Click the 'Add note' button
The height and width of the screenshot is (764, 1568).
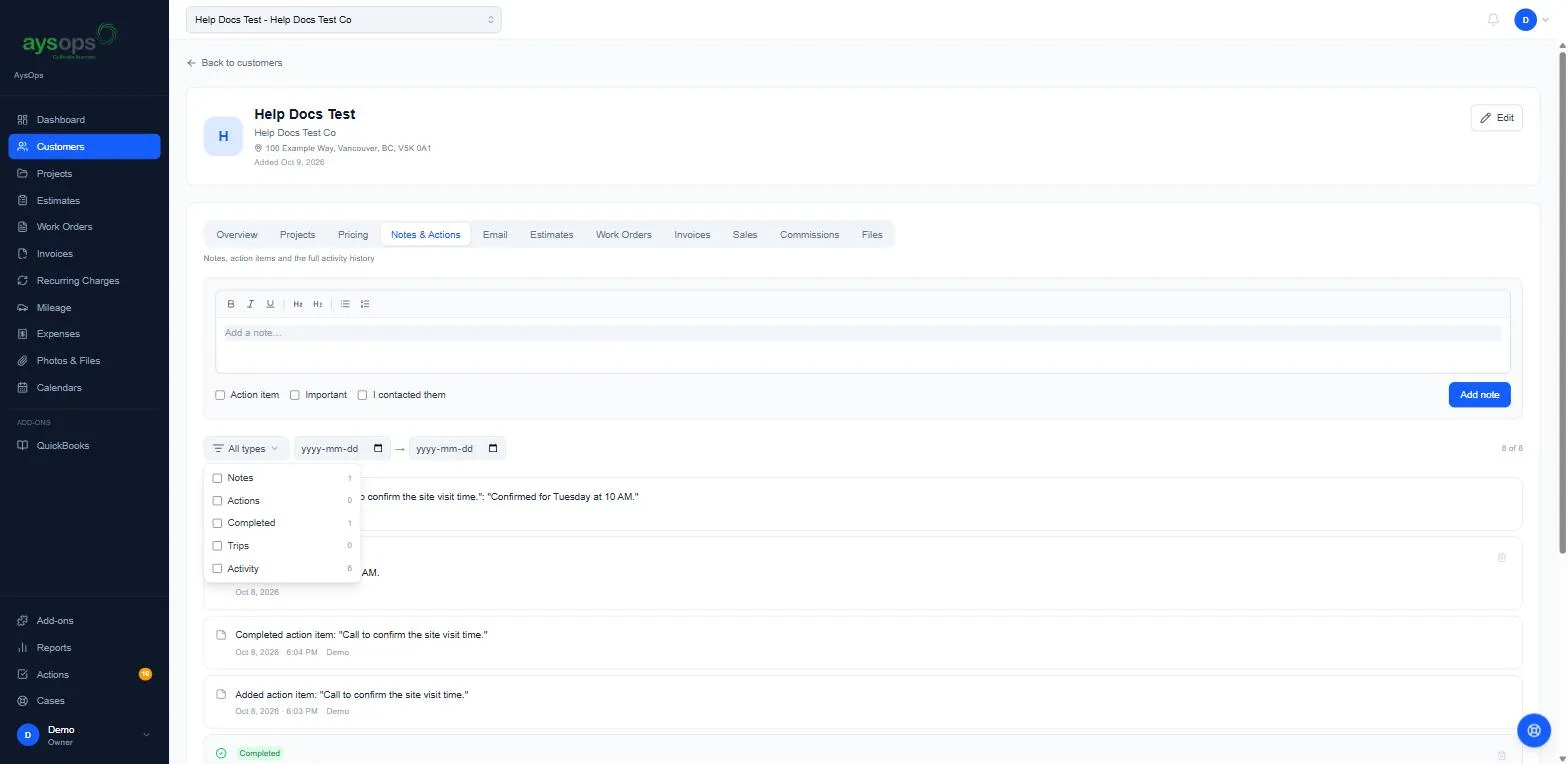(1480, 395)
